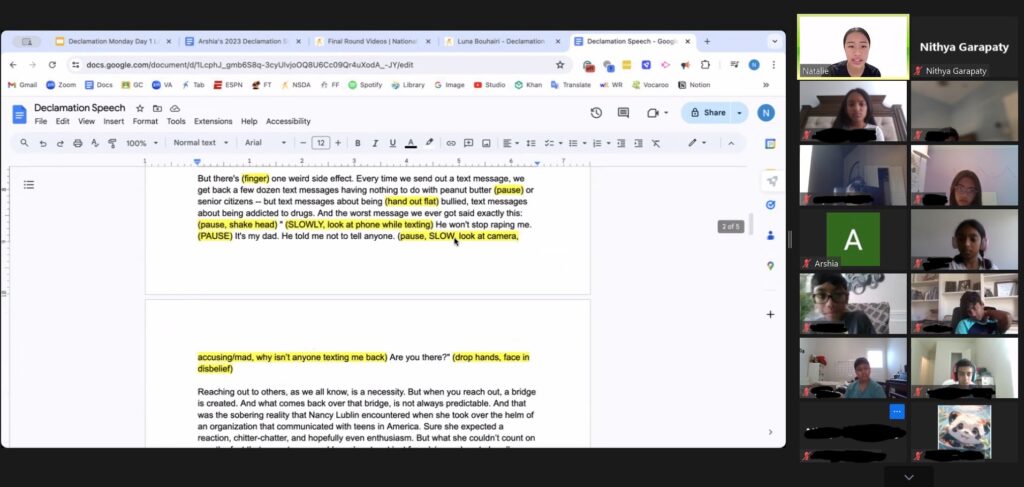Open the 100% zoom level dropdown

[141, 143]
